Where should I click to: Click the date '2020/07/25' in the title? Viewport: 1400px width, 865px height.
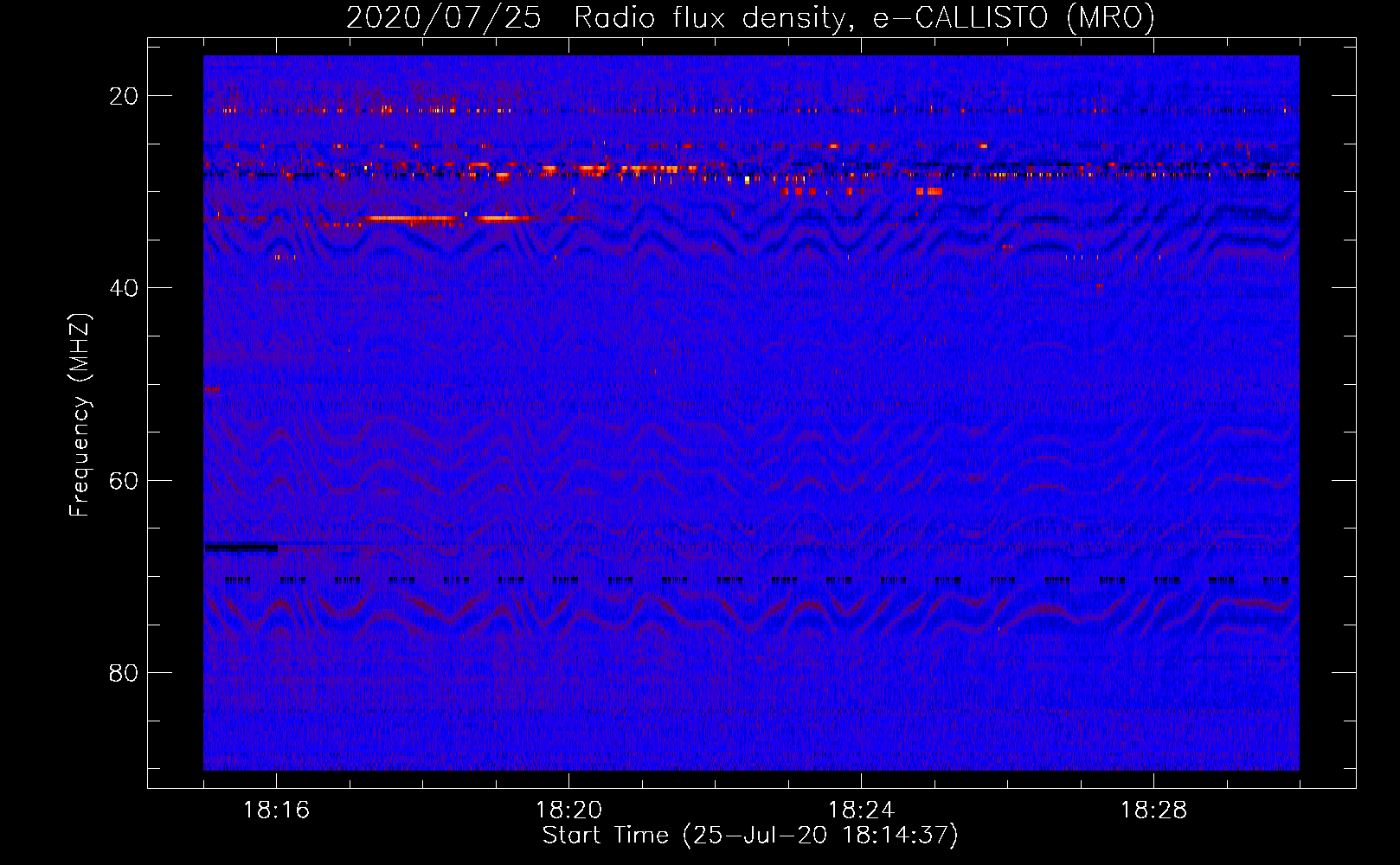point(444,17)
